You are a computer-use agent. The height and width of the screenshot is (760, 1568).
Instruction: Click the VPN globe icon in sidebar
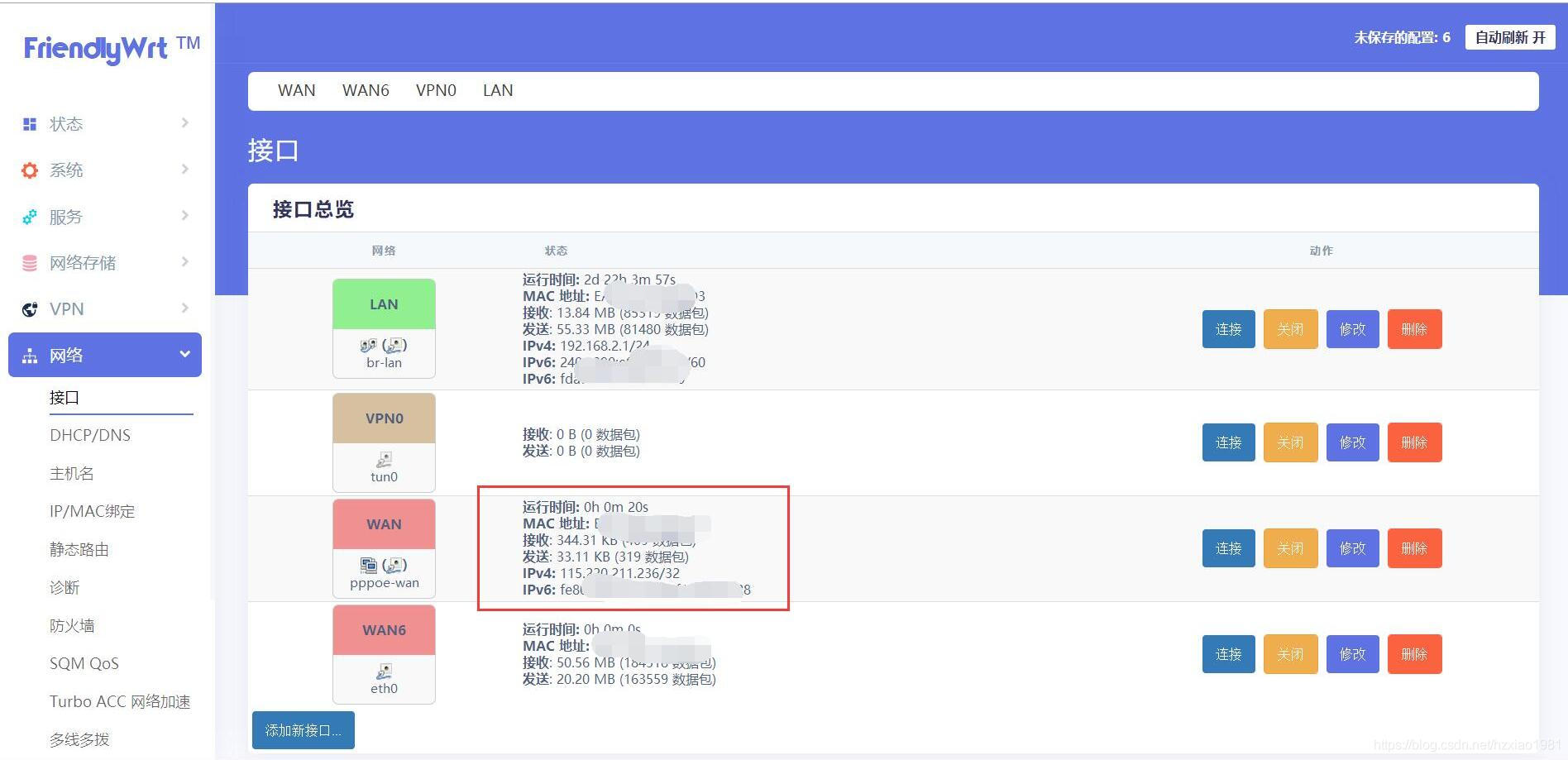click(x=30, y=309)
